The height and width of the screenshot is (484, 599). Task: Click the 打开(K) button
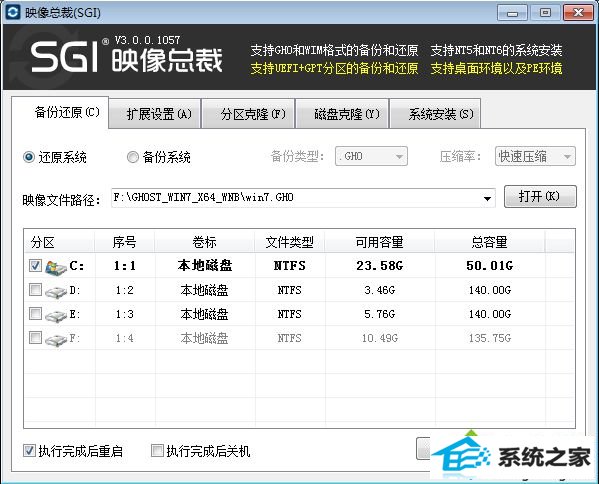540,196
